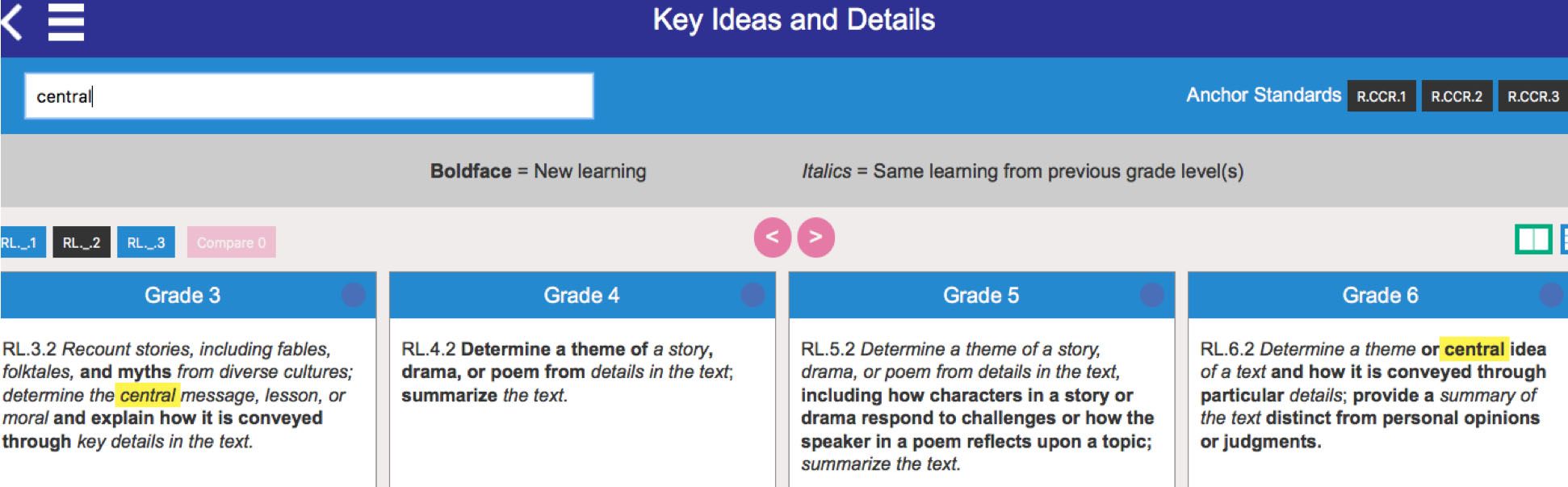Switch to the green column layout view
1568x487 pixels.
(1532, 240)
